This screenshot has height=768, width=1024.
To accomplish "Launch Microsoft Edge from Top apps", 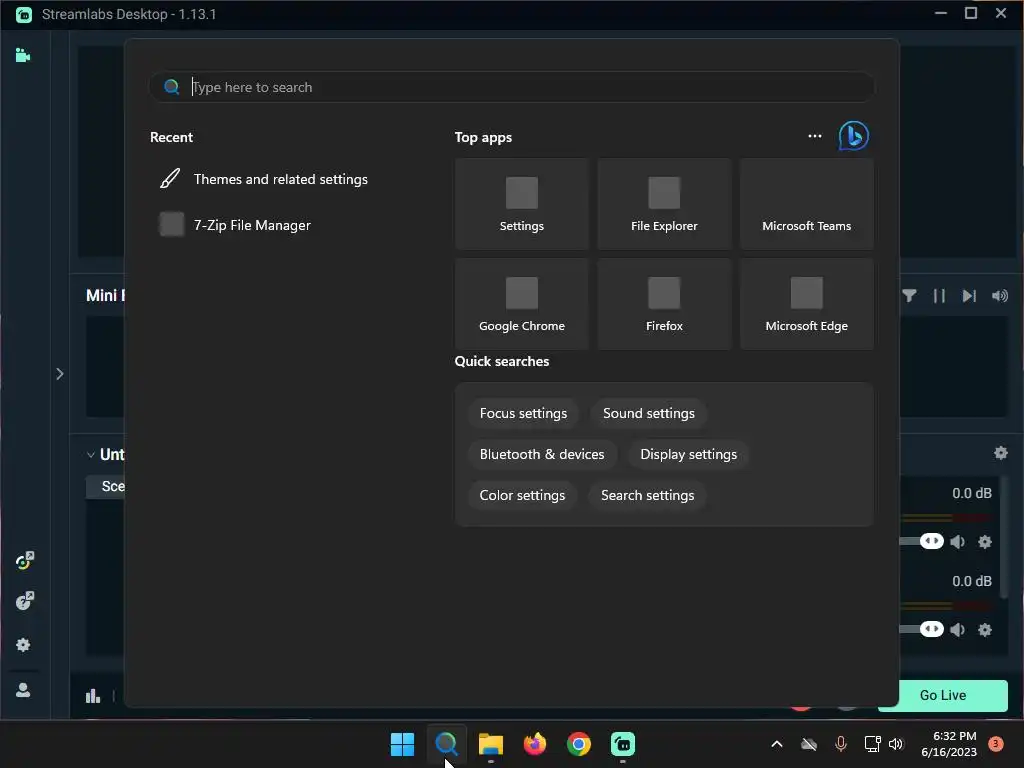I will 806,304.
